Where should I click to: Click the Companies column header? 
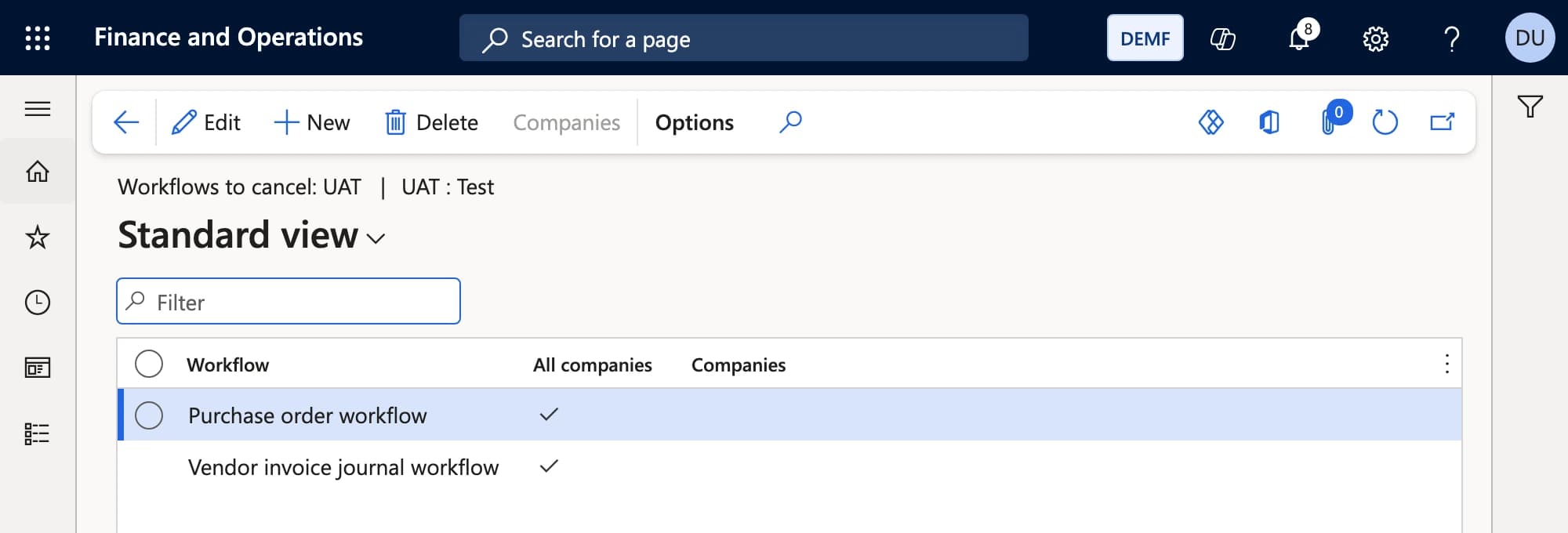pyautogui.click(x=738, y=364)
